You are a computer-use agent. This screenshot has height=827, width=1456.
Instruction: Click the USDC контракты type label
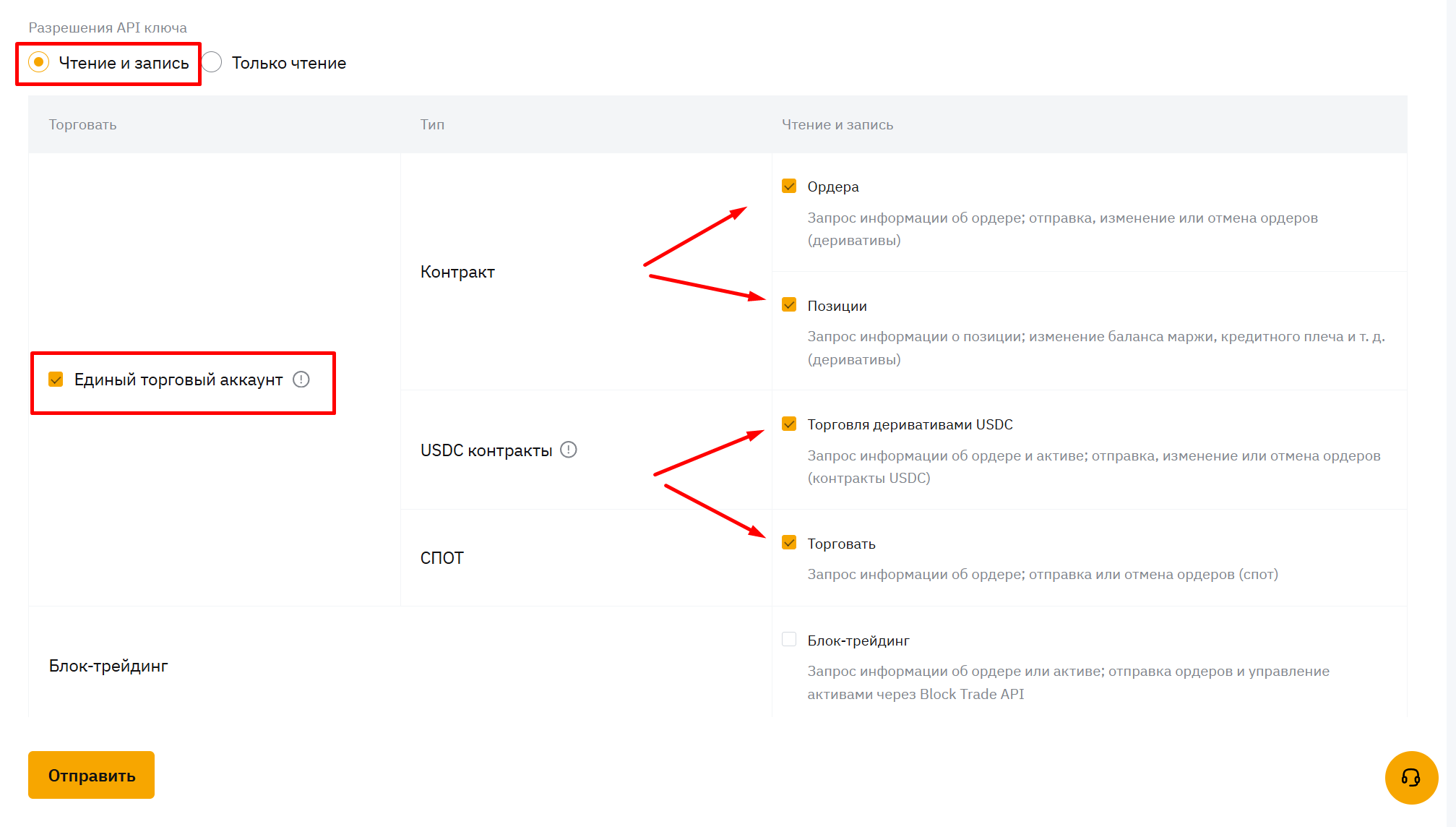pyautogui.click(x=486, y=450)
